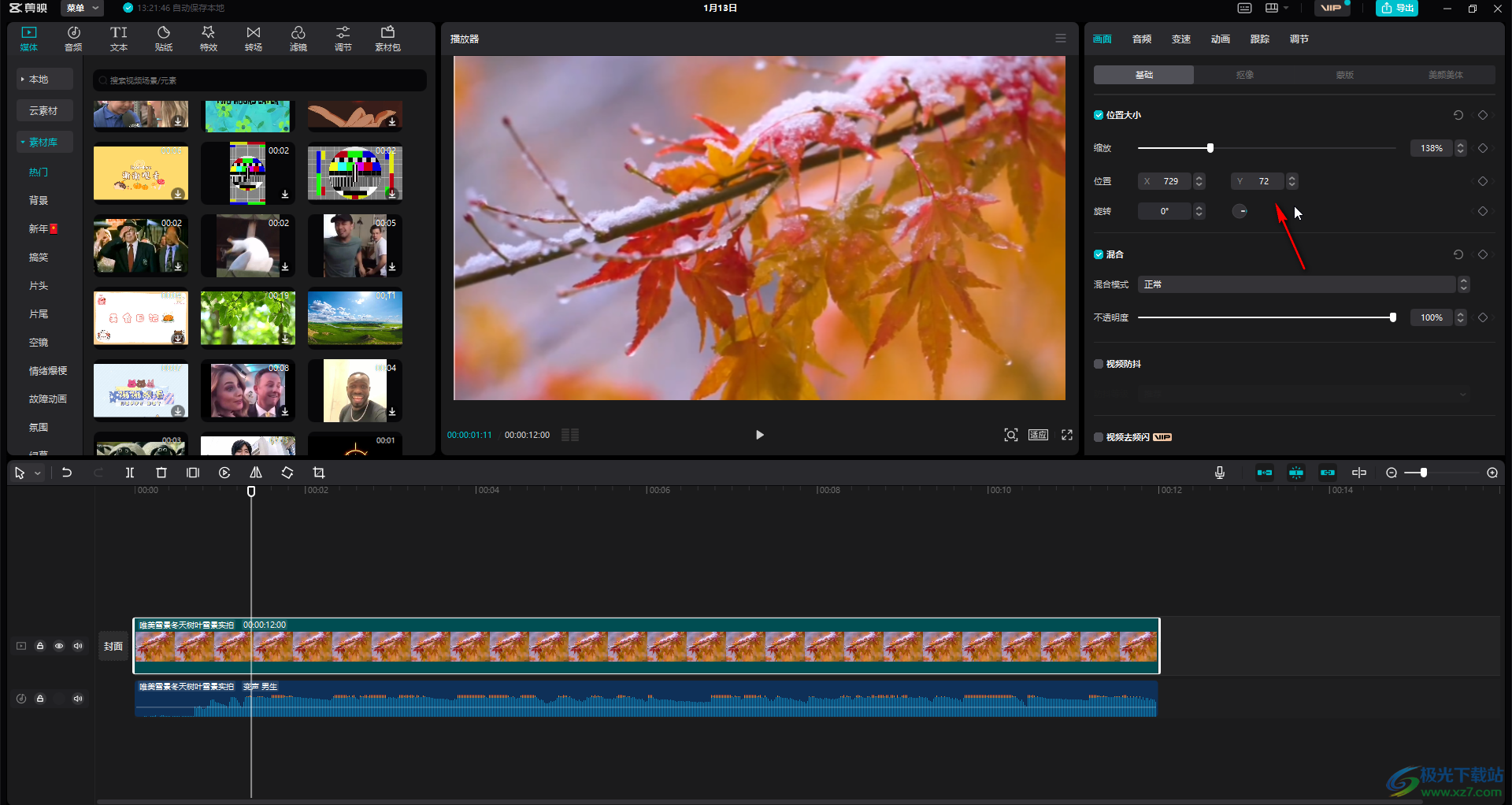
Task: Select the blue sky grassland thumbnail
Action: click(355, 318)
